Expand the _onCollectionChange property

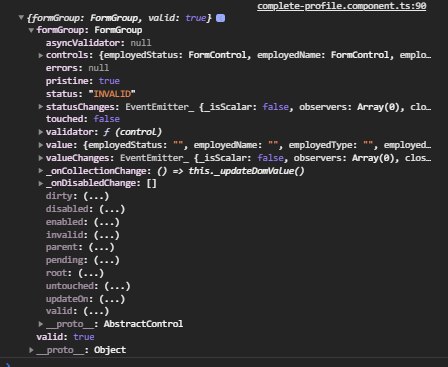point(41,171)
